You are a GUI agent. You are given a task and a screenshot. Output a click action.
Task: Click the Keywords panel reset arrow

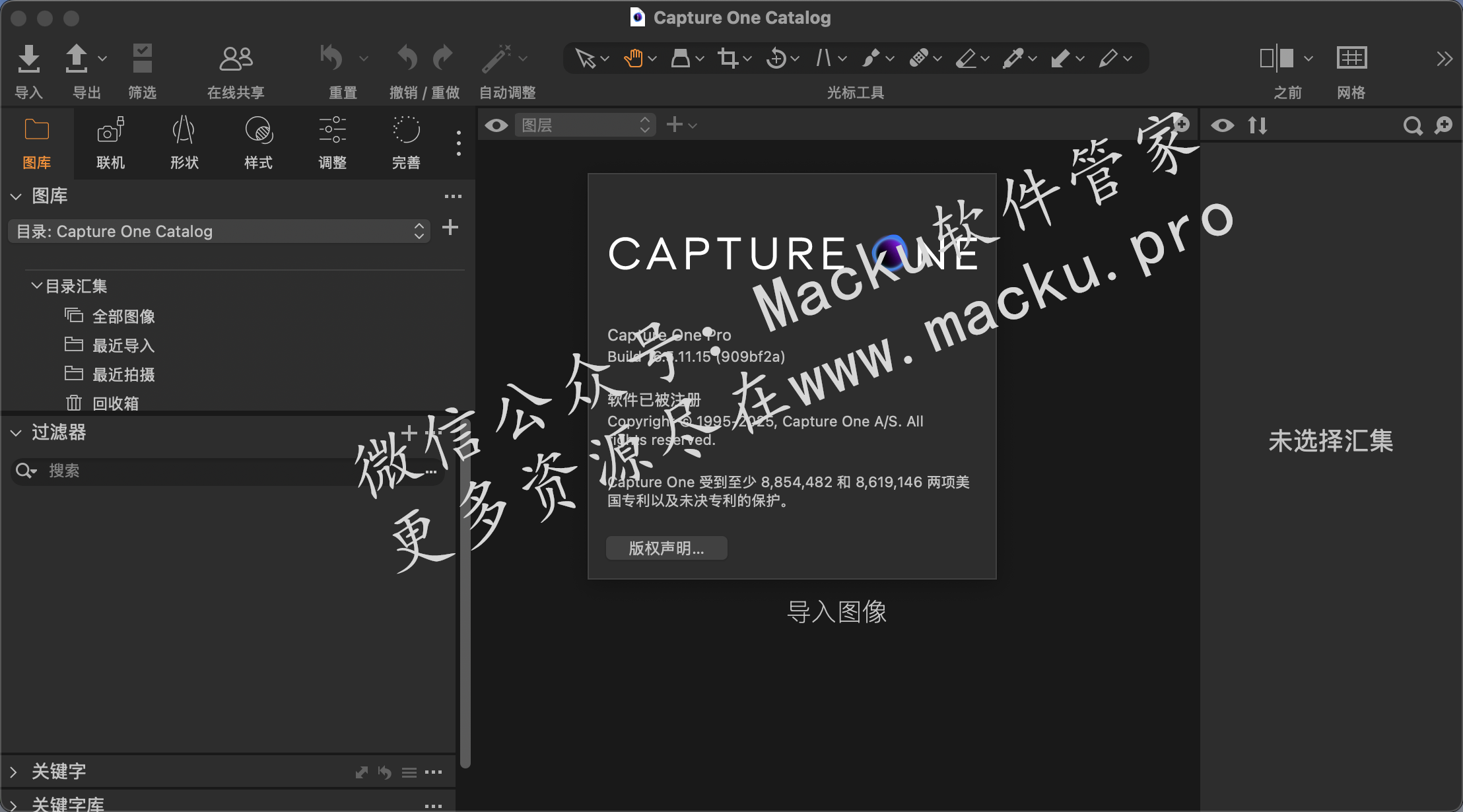pyautogui.click(x=385, y=772)
